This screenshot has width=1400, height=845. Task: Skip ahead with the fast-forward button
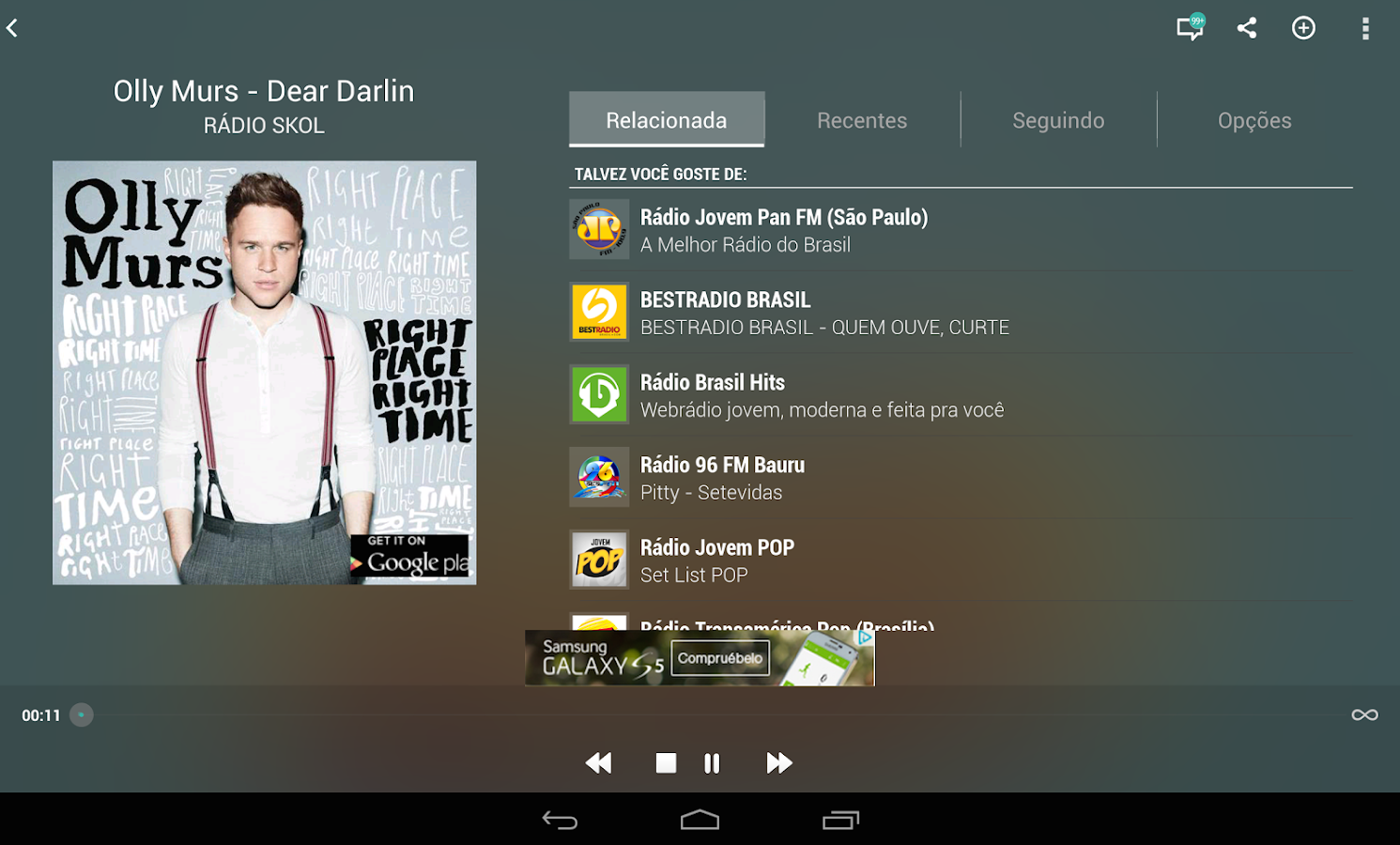tap(779, 763)
